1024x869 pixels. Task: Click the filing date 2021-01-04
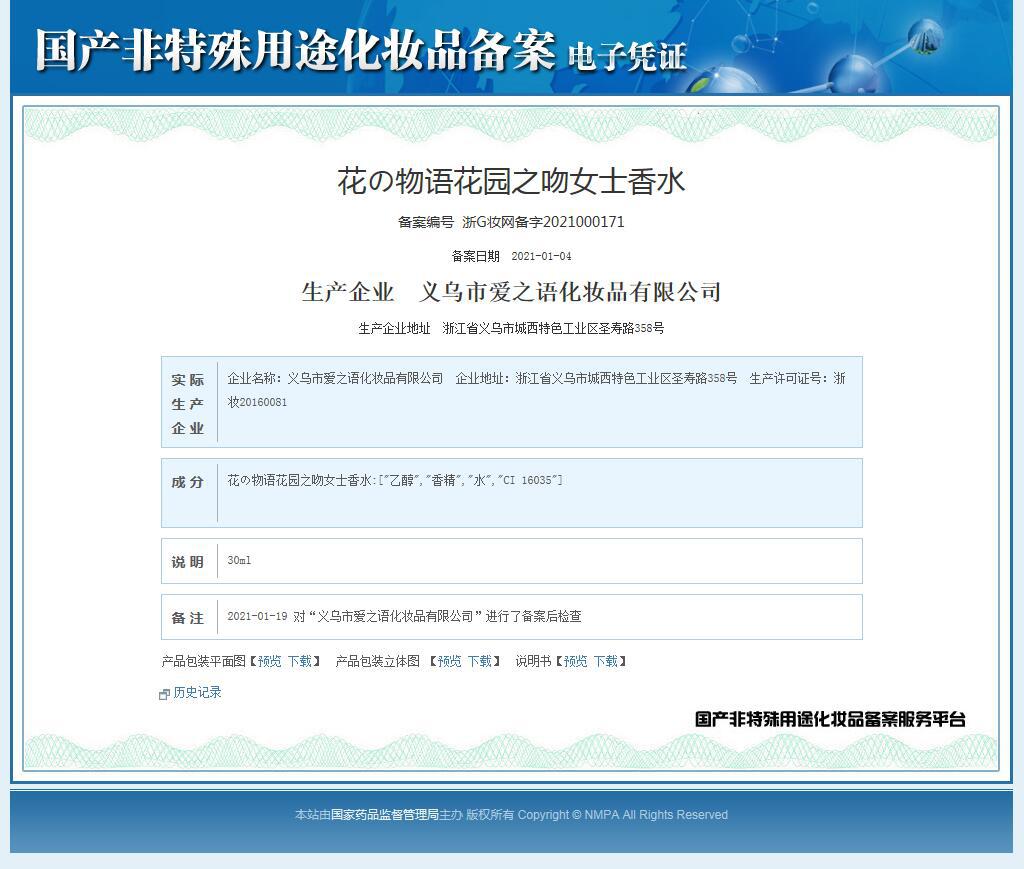point(541,257)
